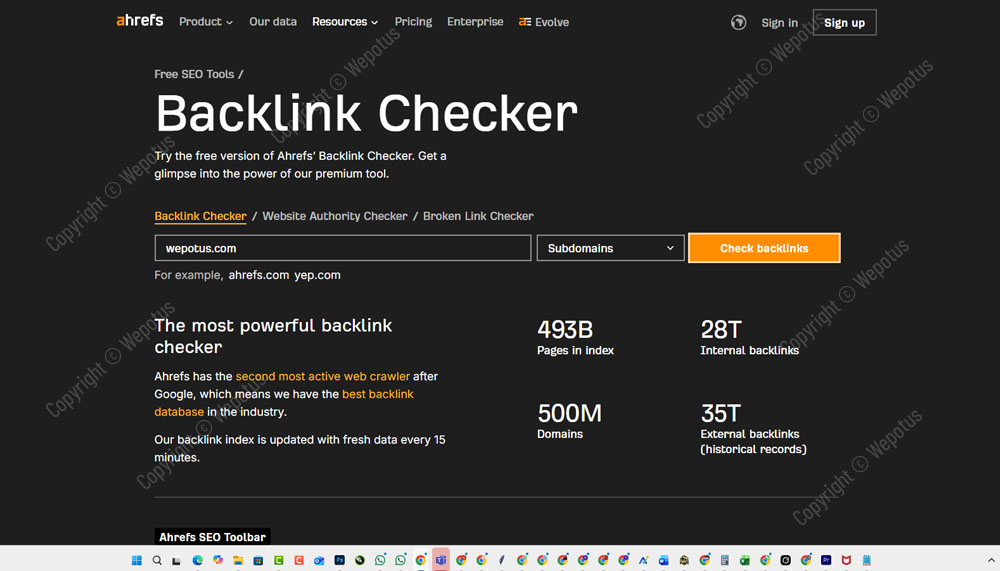Open the Enterprise page
This screenshot has width=1000, height=571.
tap(475, 22)
